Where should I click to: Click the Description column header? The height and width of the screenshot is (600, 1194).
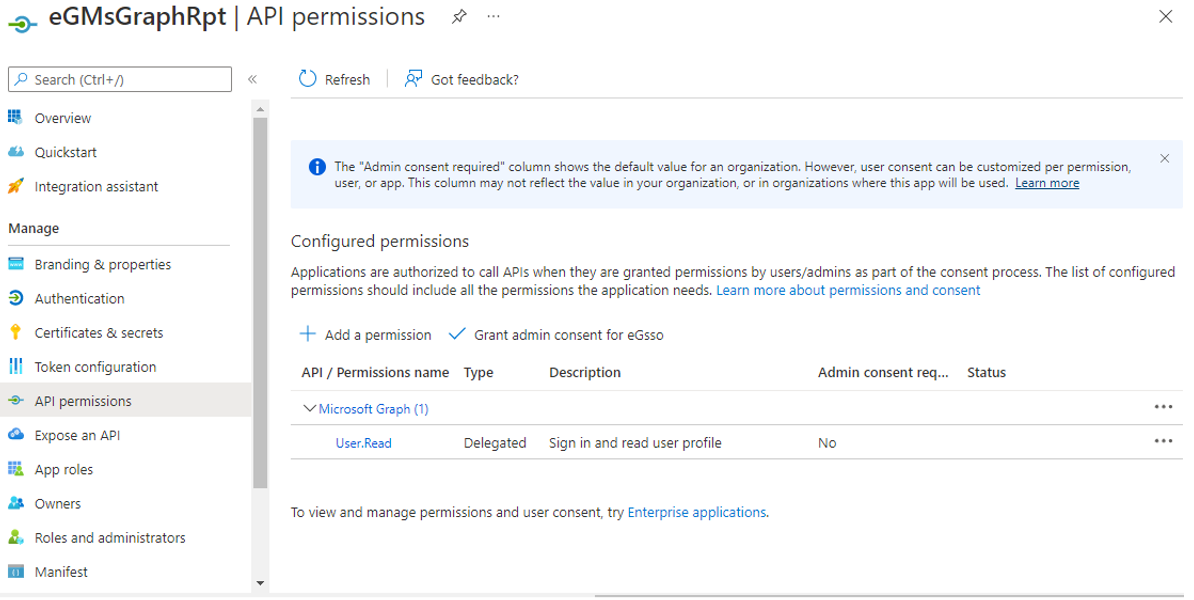[585, 372]
